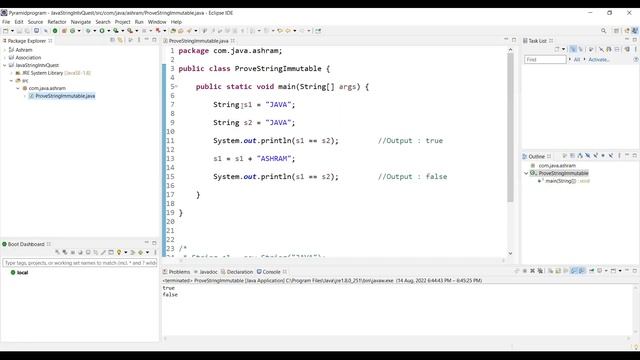The image size is (640, 360).
Task: Click the Activate... link in Task List
Action: pos(599,60)
